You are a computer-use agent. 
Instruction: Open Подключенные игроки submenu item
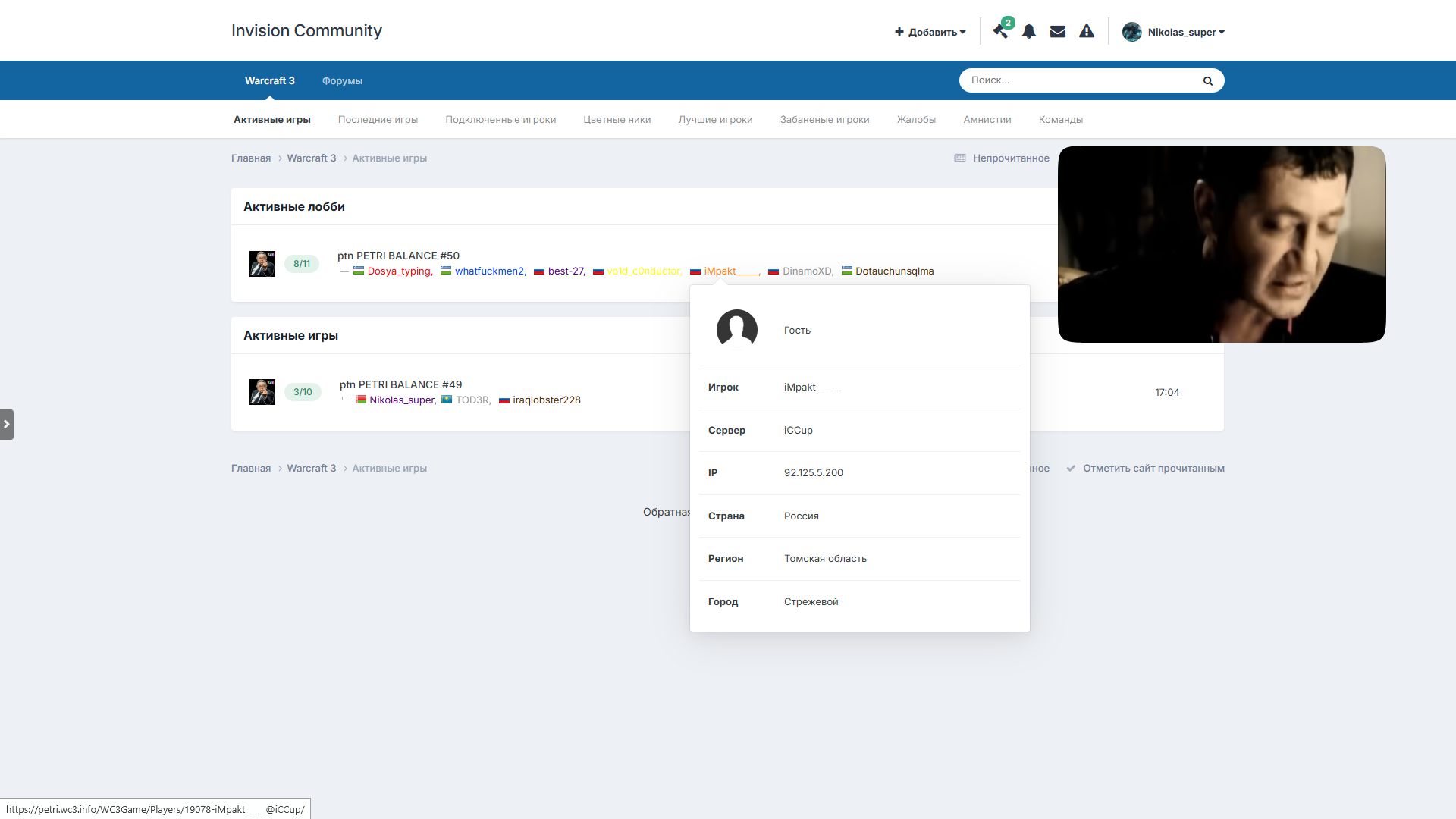(500, 119)
